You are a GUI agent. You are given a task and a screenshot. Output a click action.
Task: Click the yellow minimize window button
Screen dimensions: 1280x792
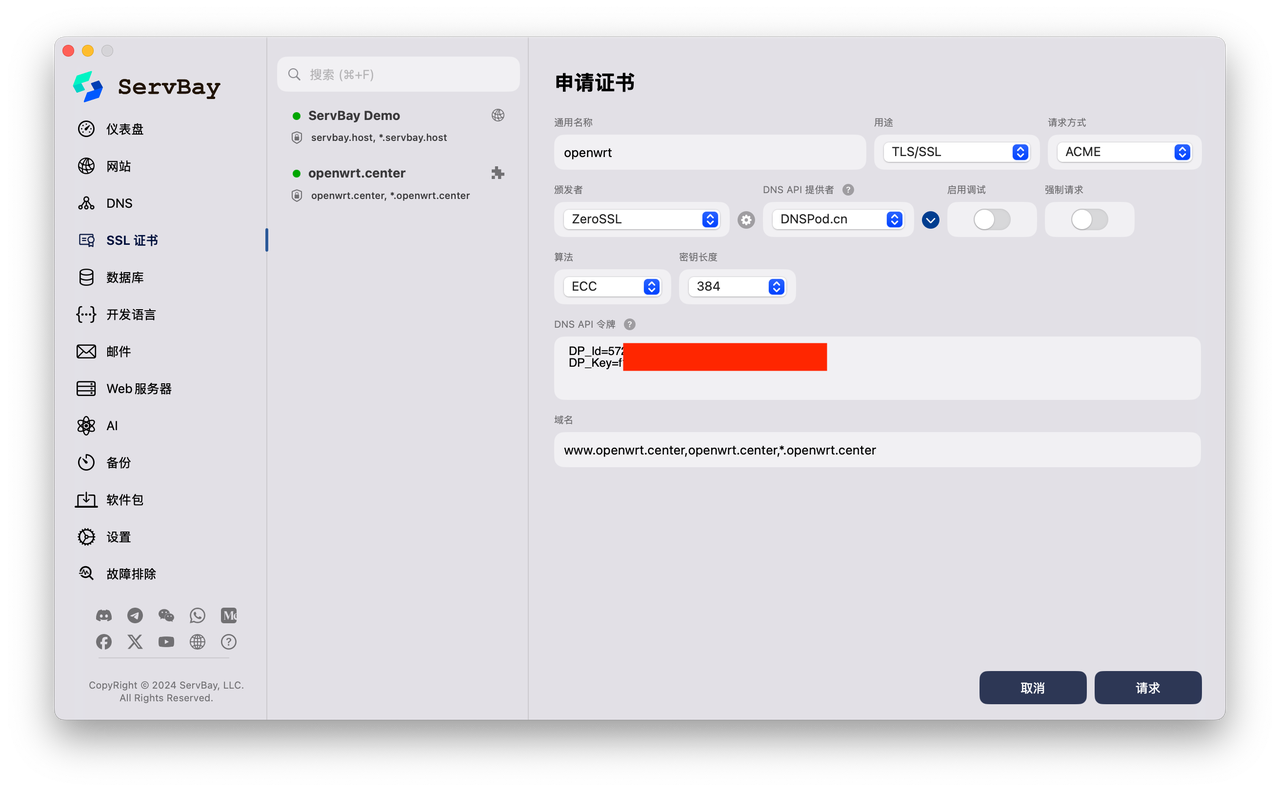[88, 51]
